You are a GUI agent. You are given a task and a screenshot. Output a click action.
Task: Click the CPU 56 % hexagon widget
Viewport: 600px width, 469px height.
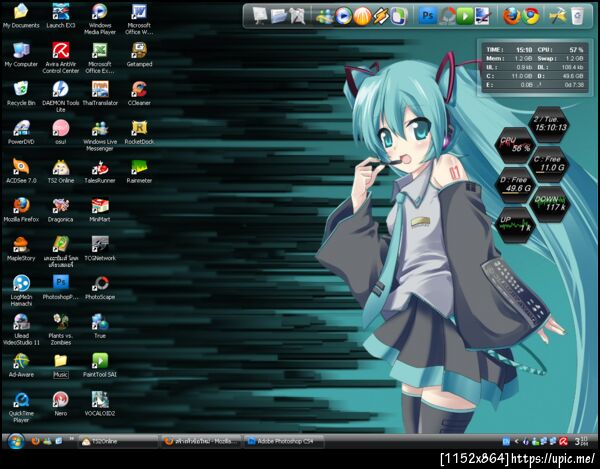tap(515, 145)
